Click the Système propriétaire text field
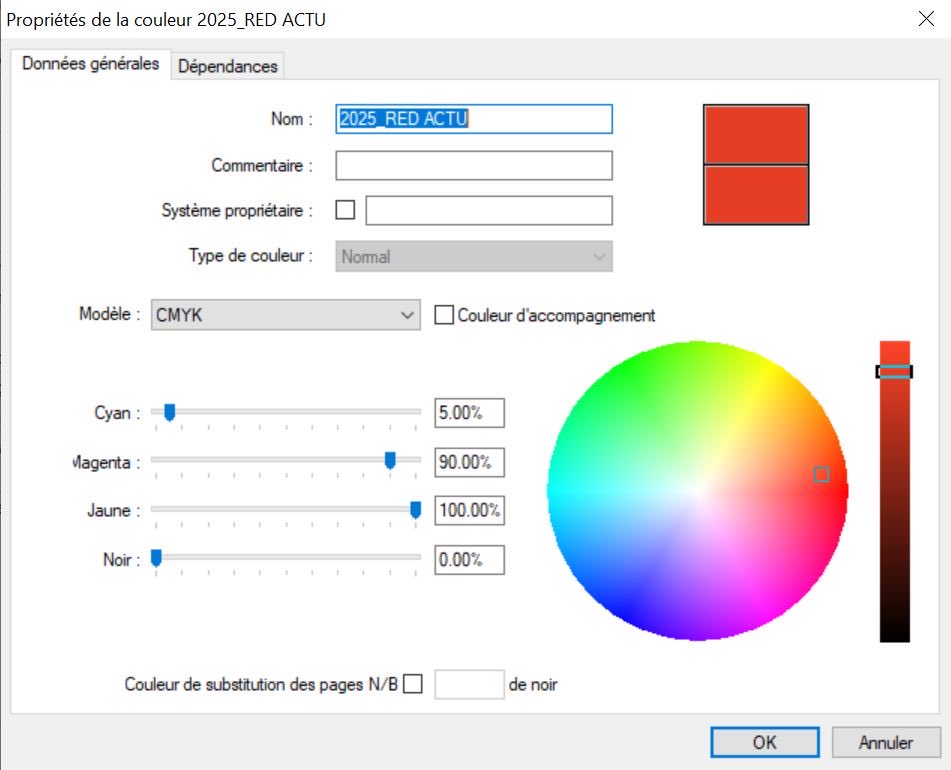The width and height of the screenshot is (951, 770). (489, 210)
